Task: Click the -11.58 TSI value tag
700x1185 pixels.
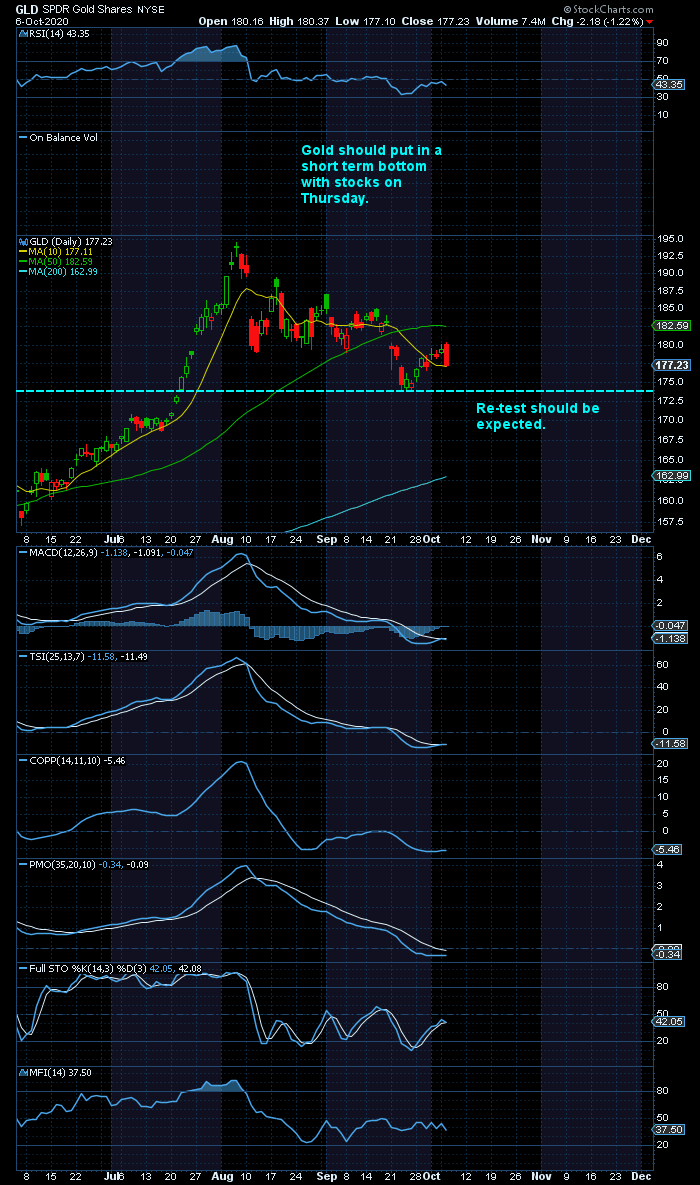Action: tap(668, 744)
